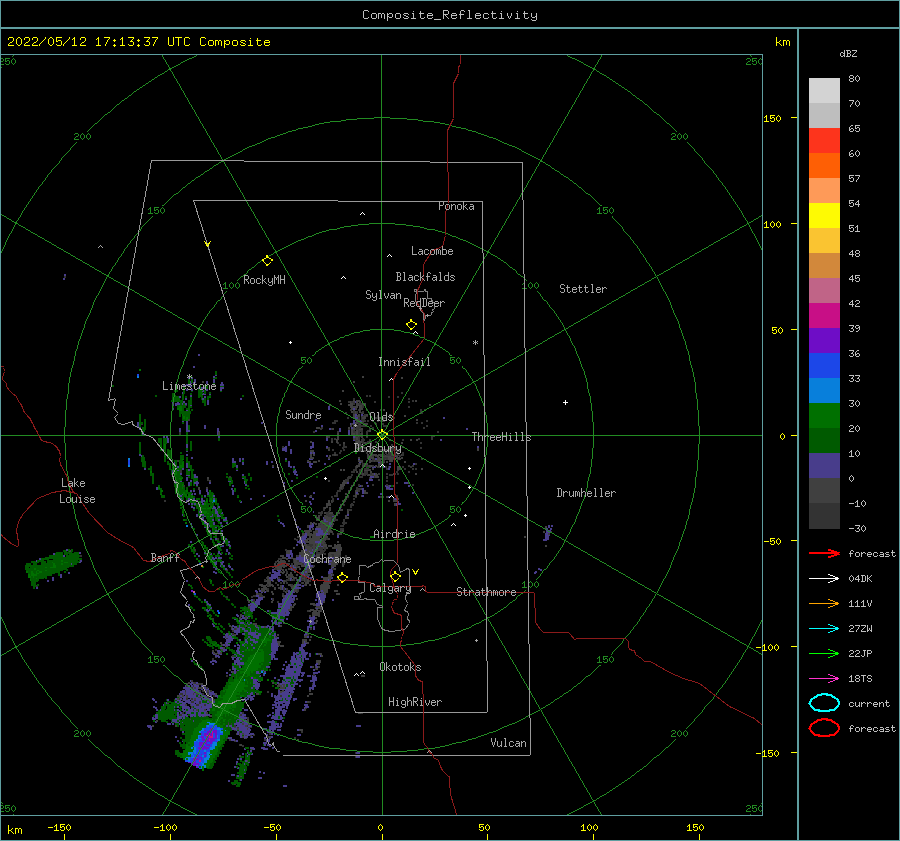This screenshot has width=900, height=841.
Task: Click the red forecast arrow in legend
Action: tap(824, 553)
